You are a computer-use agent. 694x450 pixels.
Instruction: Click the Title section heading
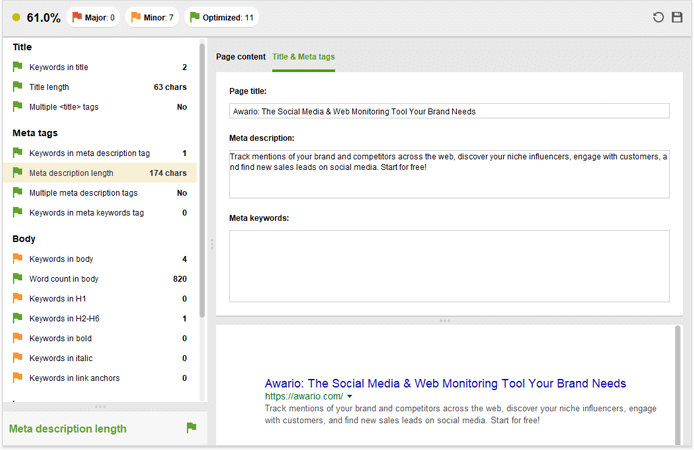22,47
